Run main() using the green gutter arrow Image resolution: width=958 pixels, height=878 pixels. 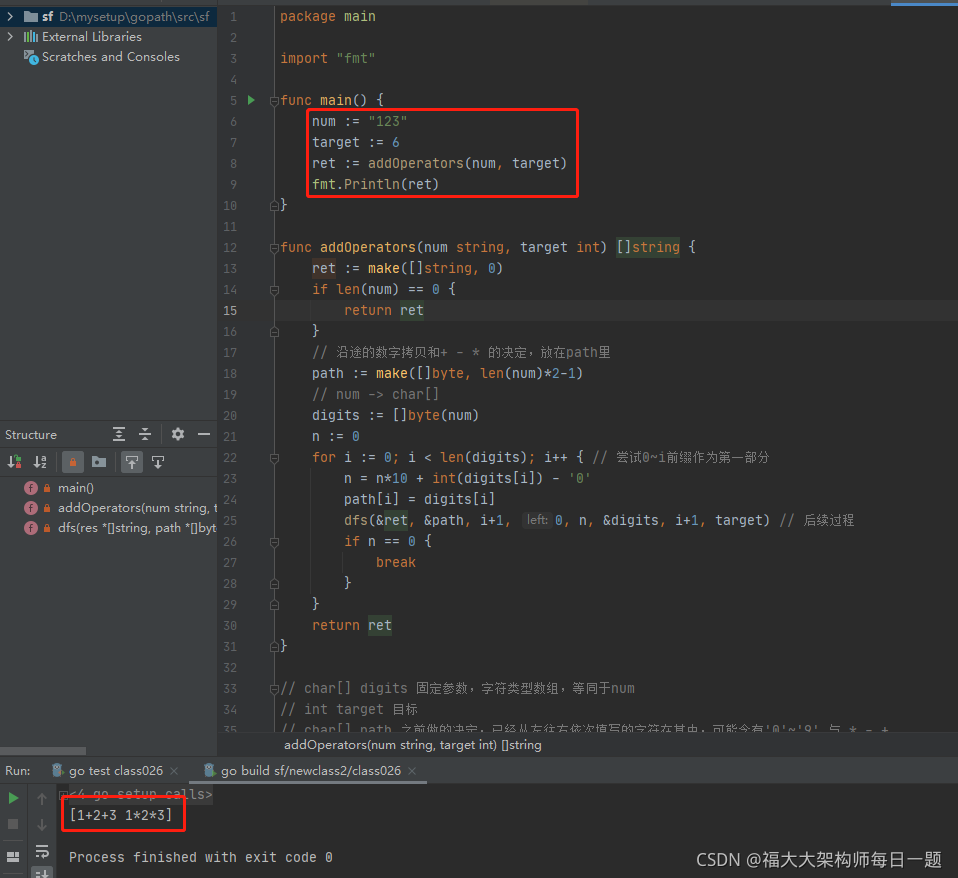pyautogui.click(x=251, y=100)
